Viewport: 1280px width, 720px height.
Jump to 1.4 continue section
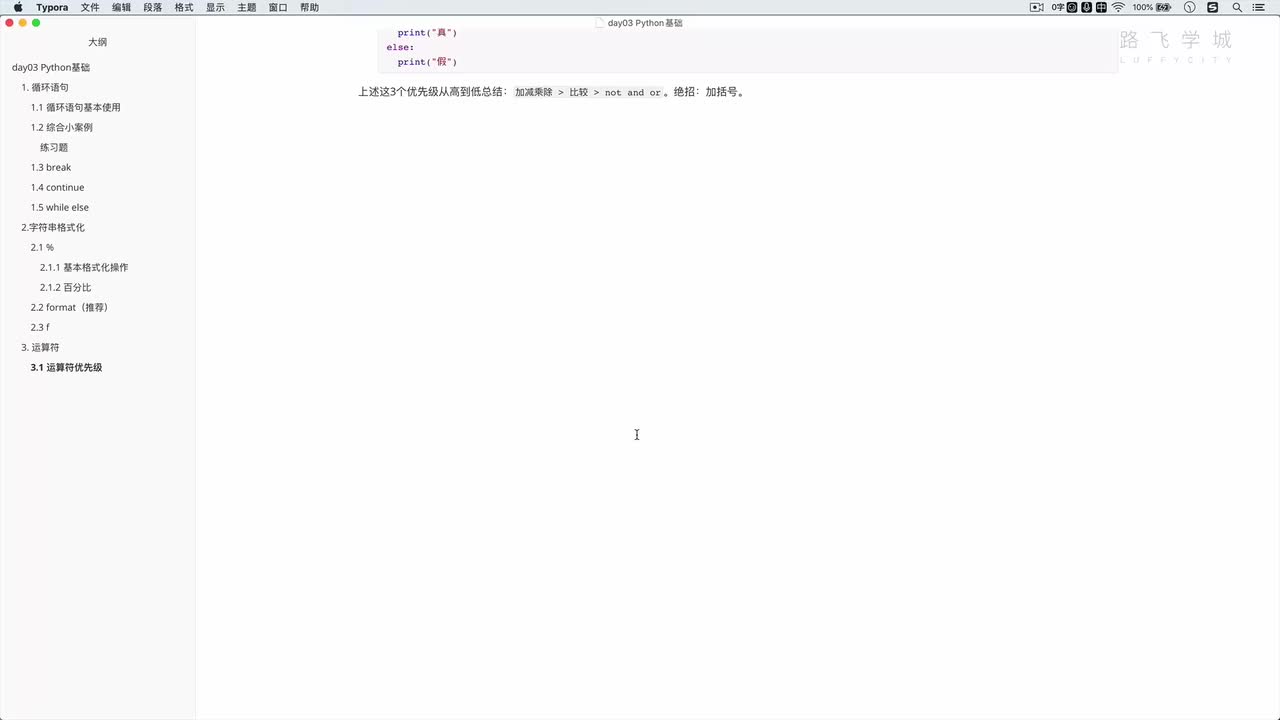click(57, 187)
